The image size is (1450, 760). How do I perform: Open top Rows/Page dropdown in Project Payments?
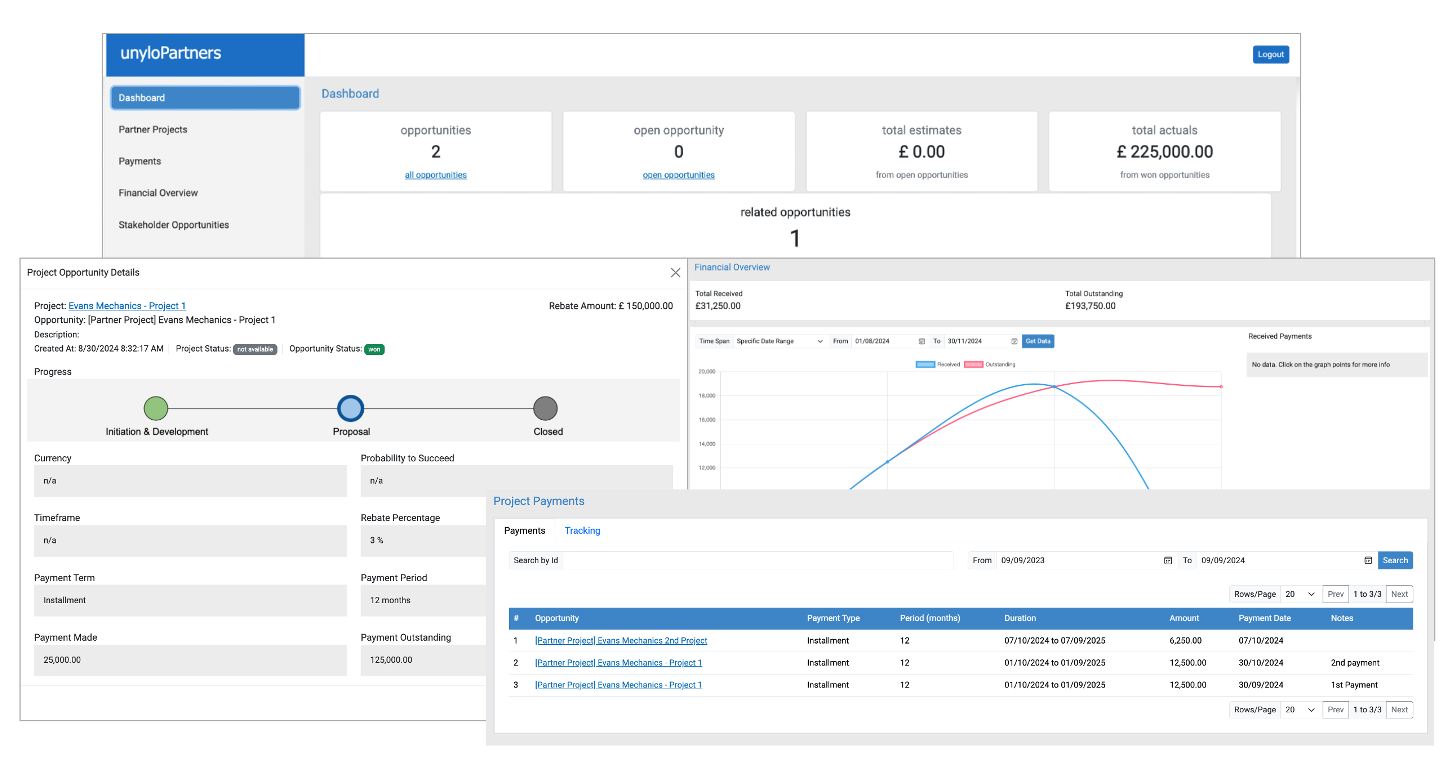click(1299, 594)
